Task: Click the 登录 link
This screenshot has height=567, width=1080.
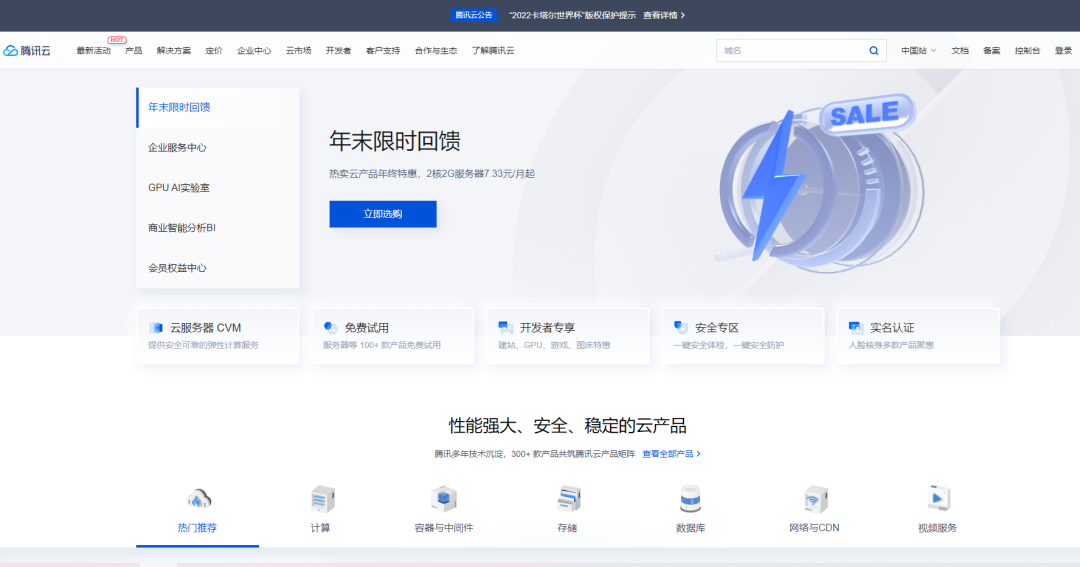Action: [x=1063, y=50]
